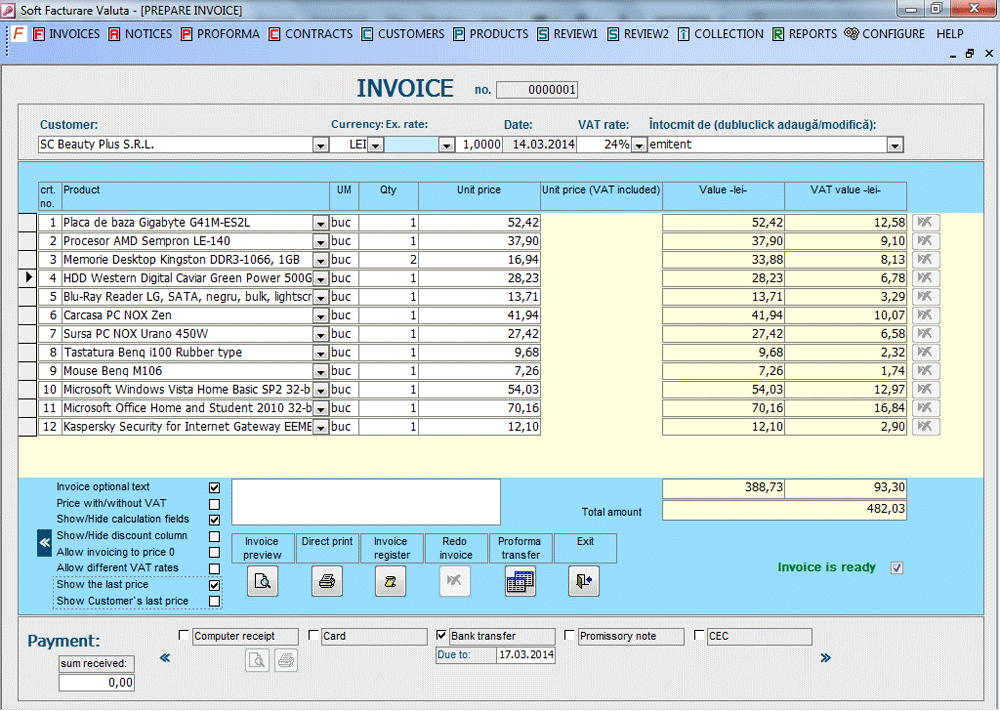Image resolution: width=1000 pixels, height=711 pixels.
Task: Toggle the Invoice is ready checkbox
Action: point(897,568)
